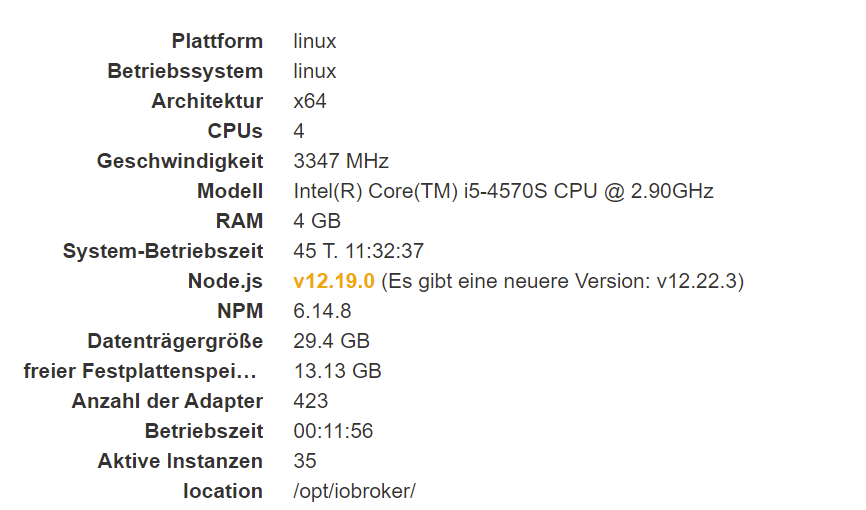Click the Aktive Instanzen 35 value

pos(304,461)
